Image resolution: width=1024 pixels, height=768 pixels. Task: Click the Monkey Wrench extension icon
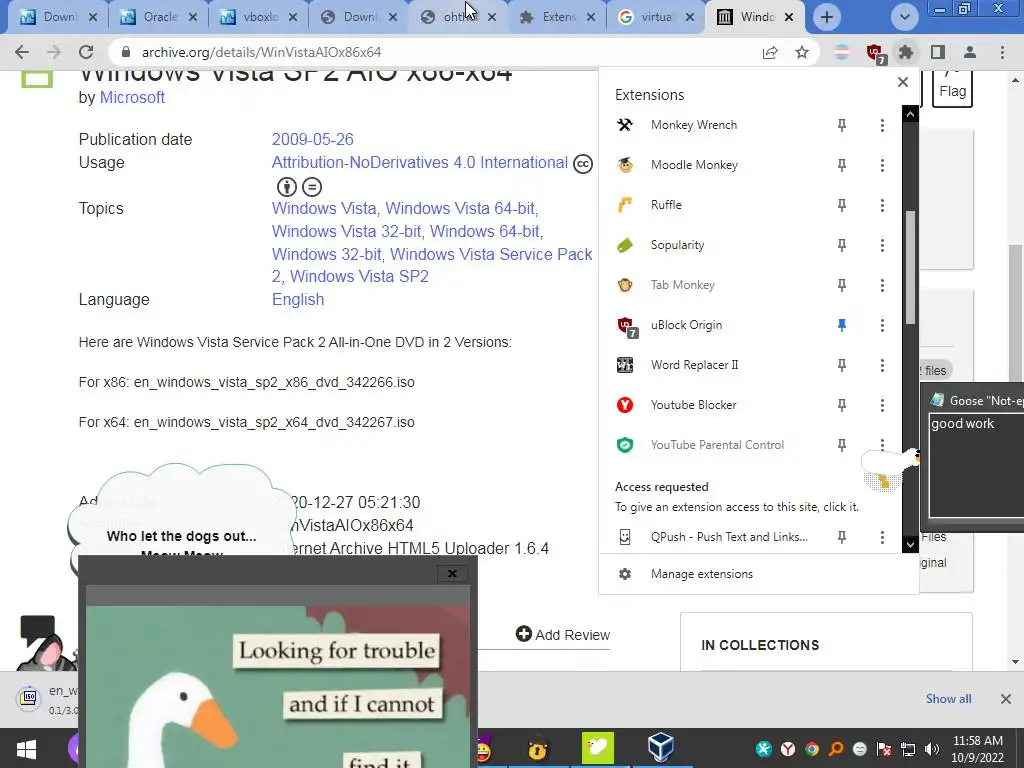pyautogui.click(x=625, y=125)
